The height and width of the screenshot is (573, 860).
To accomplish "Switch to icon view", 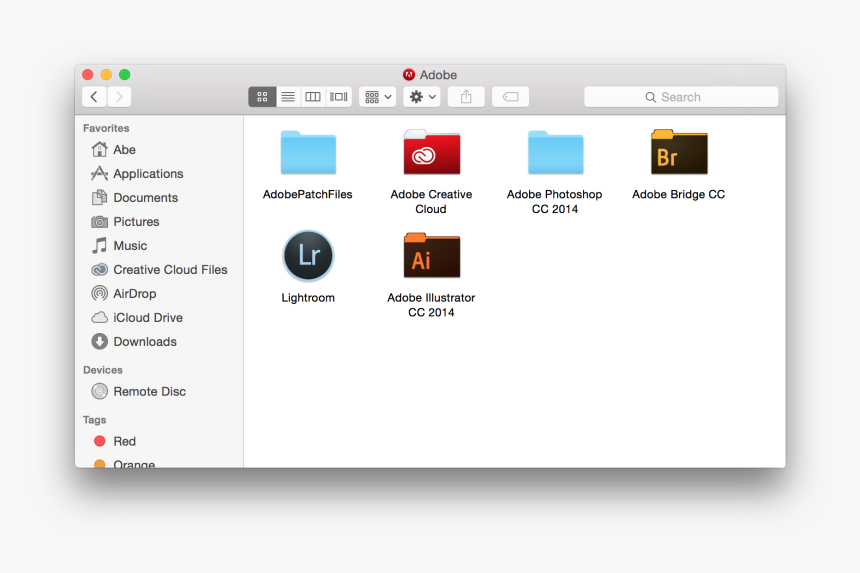I will pos(262,97).
